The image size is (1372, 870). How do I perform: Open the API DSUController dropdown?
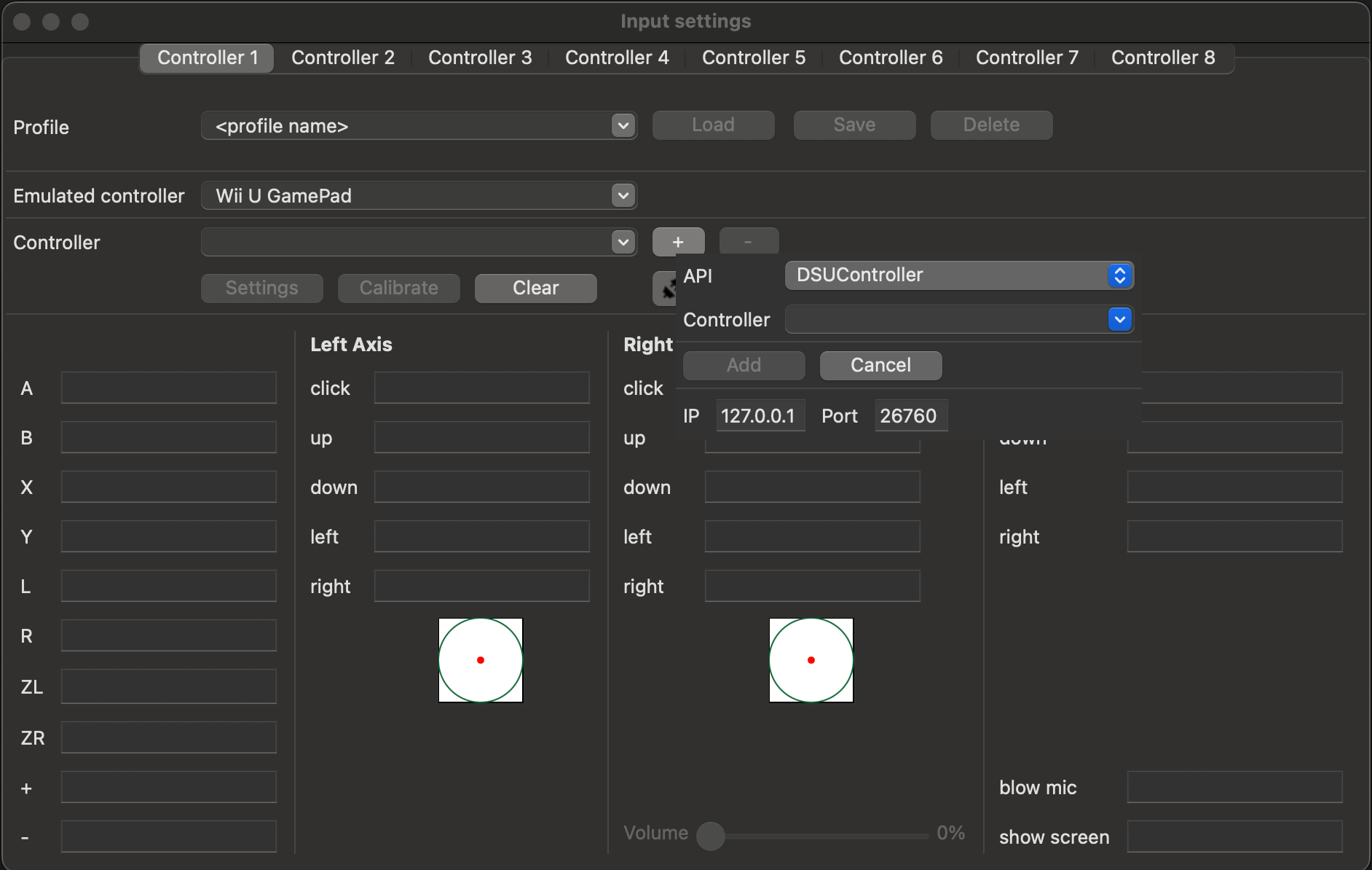pos(958,275)
